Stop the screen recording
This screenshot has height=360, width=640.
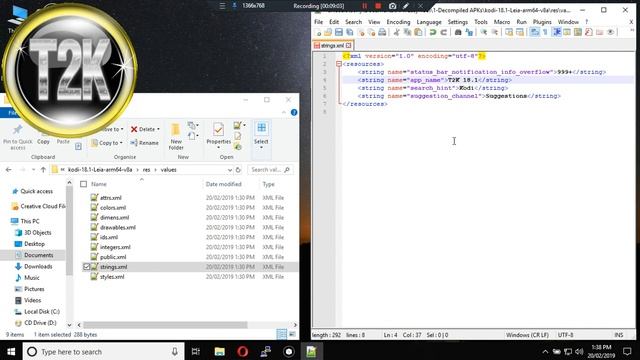[x=378, y=6]
